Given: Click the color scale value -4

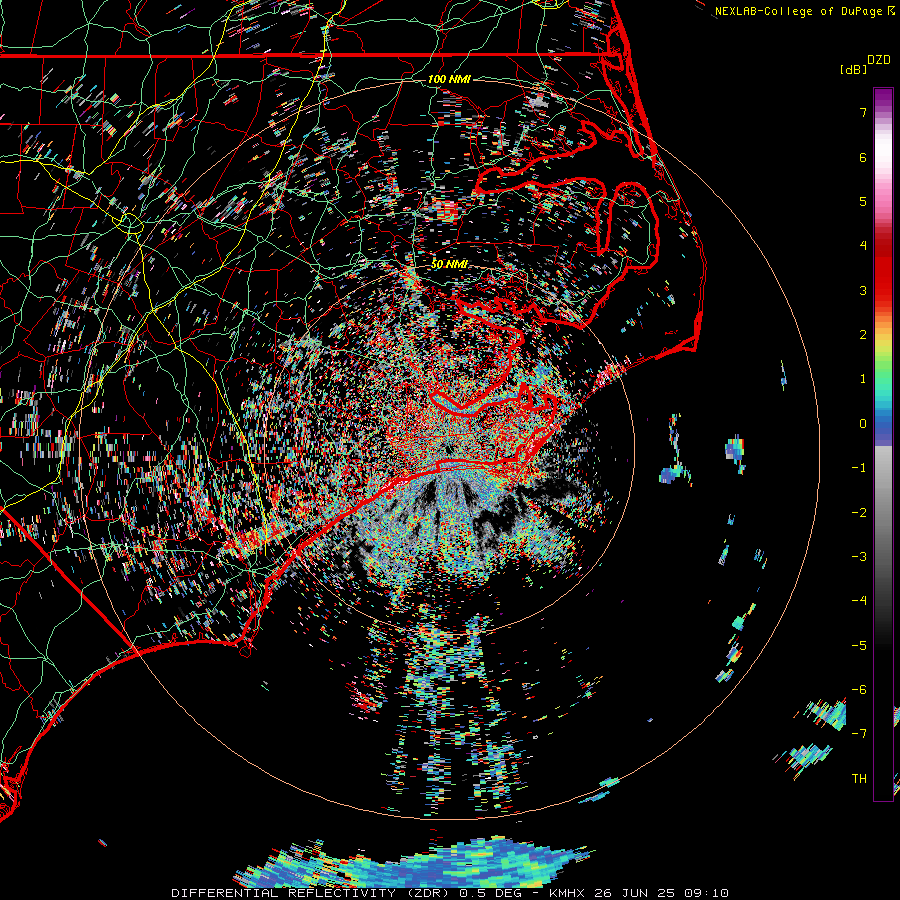Looking at the screenshot, I should point(859,601).
